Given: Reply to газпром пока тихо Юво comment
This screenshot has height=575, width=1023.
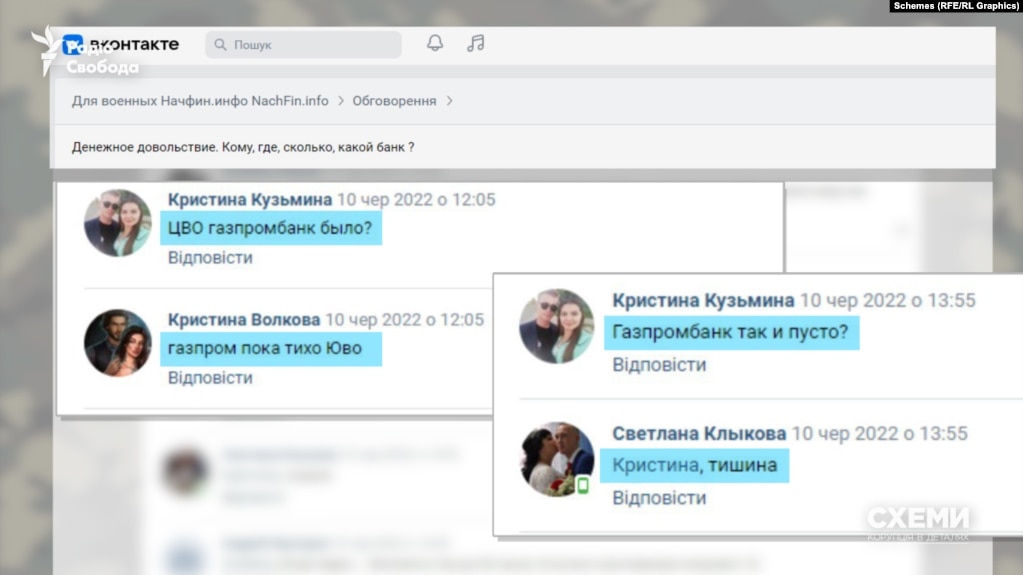Looking at the screenshot, I should coord(210,378).
